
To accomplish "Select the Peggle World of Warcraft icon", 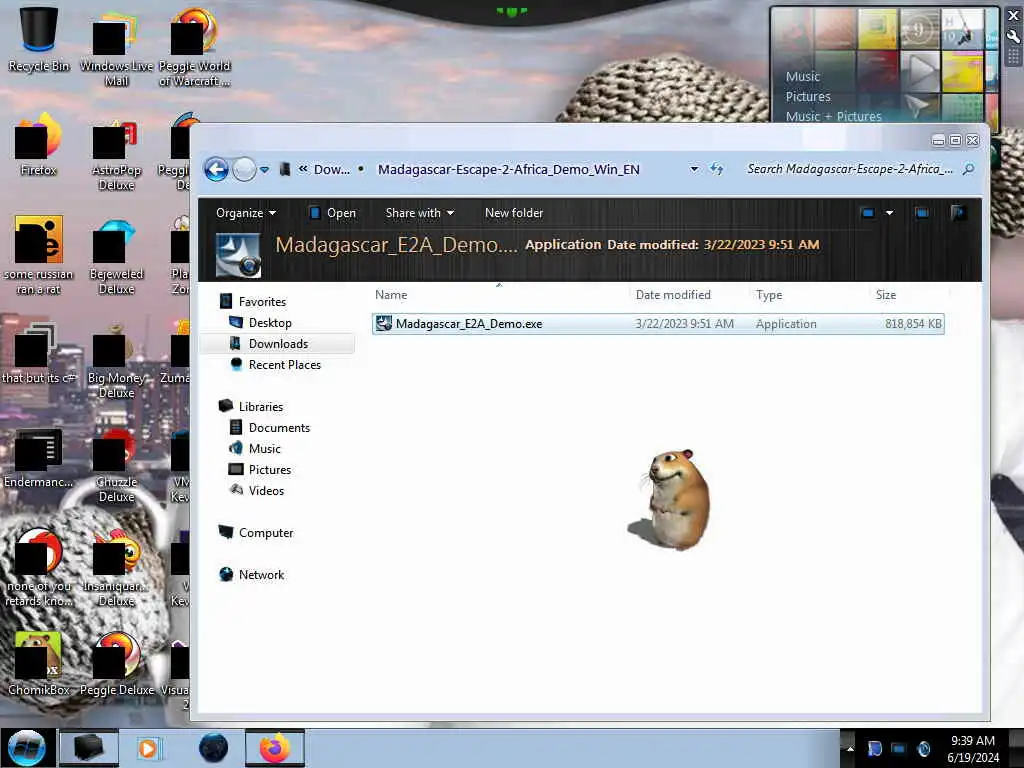I will (195, 49).
